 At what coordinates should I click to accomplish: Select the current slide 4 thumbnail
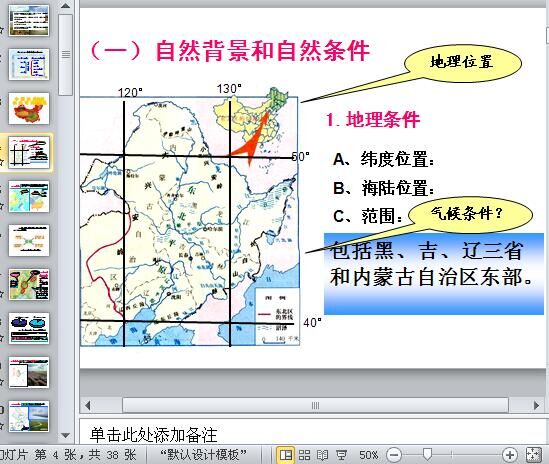pyautogui.click(x=29, y=153)
